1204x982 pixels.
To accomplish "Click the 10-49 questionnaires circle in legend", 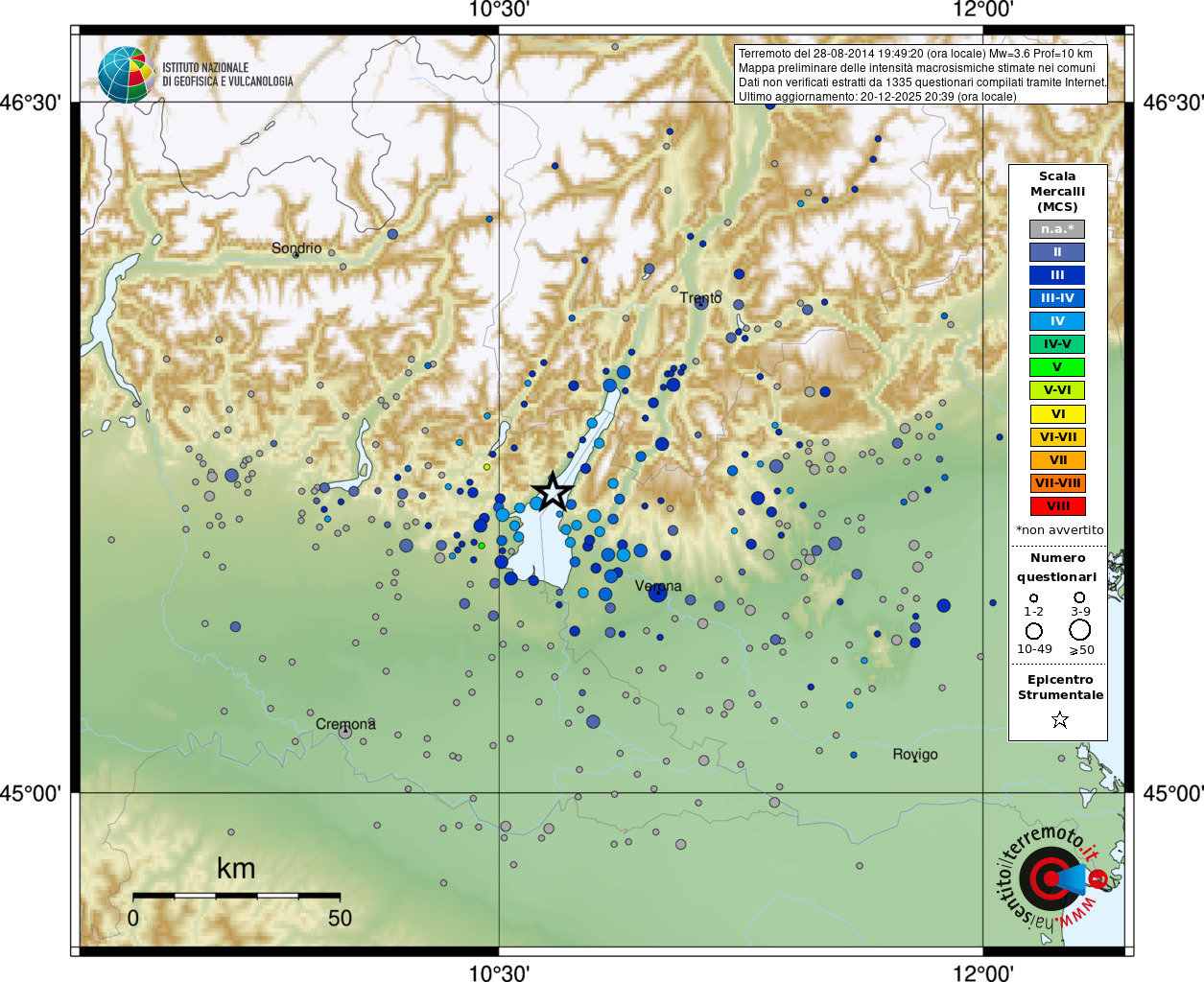I will pyautogui.click(x=1034, y=631).
